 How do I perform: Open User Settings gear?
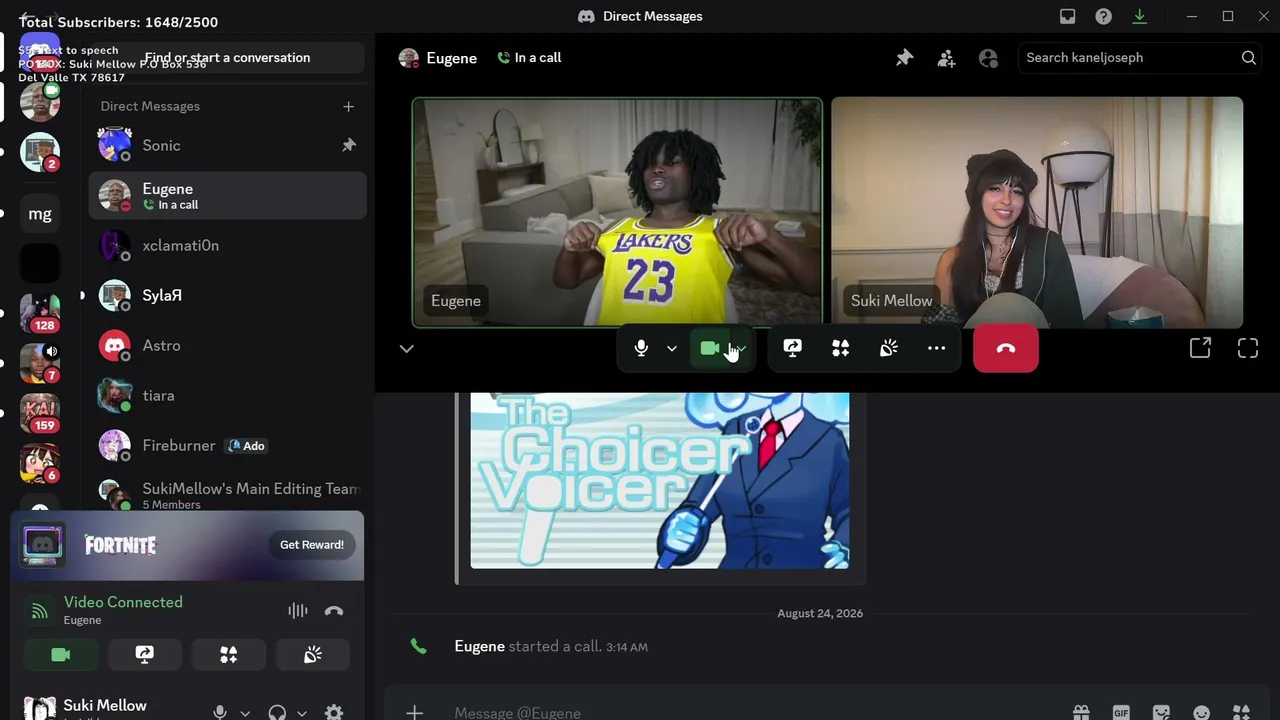[x=334, y=712]
